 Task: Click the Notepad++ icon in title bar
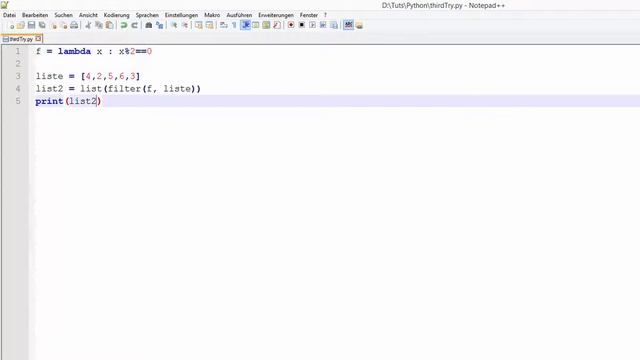4,4
